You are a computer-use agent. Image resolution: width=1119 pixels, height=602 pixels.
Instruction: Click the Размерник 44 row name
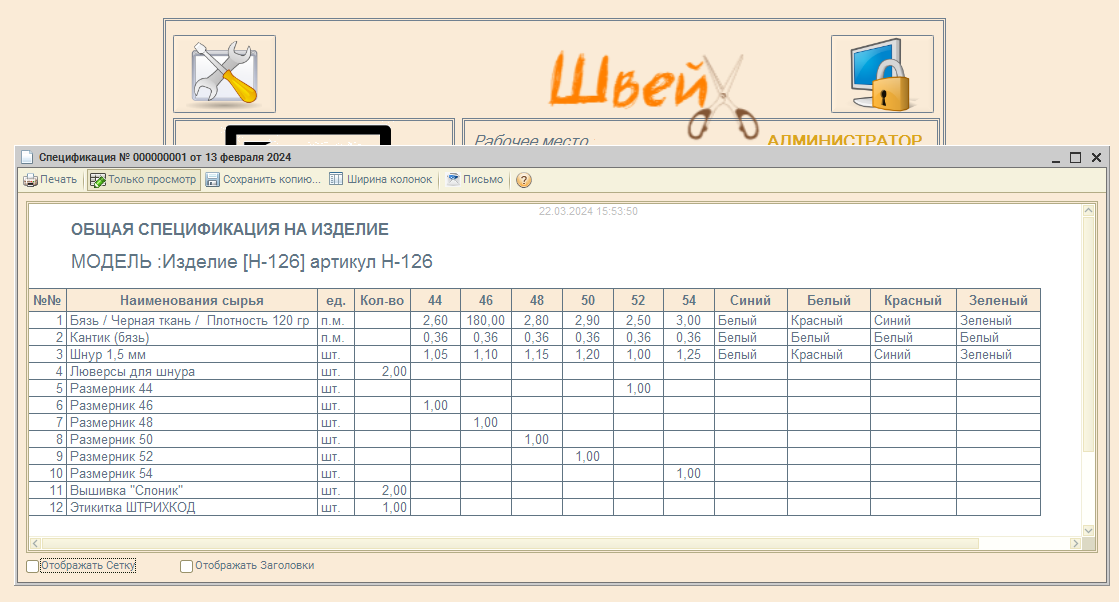coord(191,389)
